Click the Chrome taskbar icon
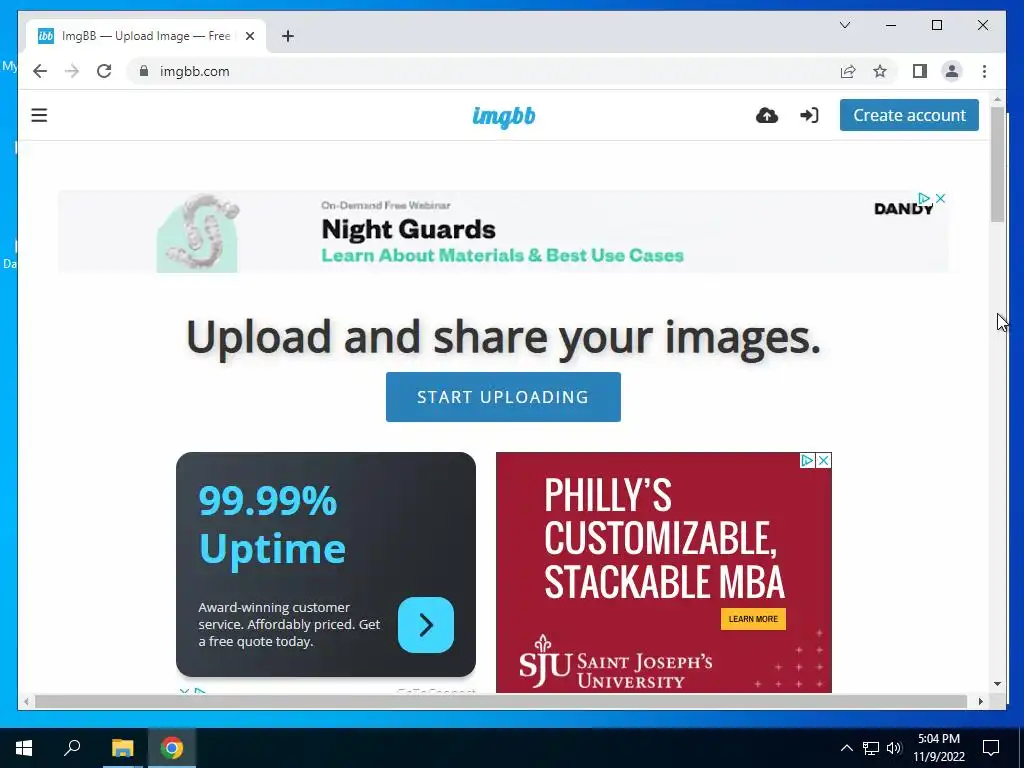The height and width of the screenshot is (768, 1024). pos(172,748)
